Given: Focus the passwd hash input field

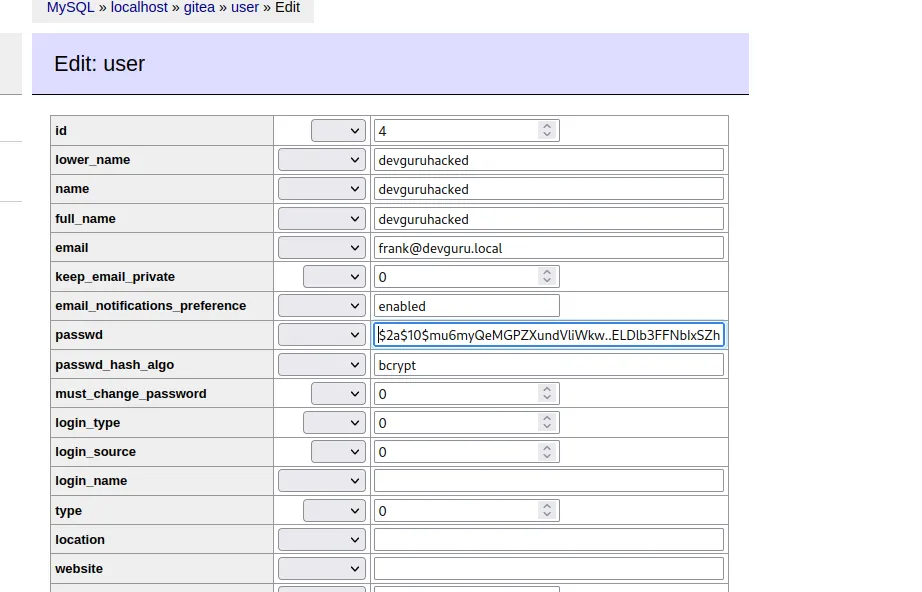Looking at the screenshot, I should point(548,335).
